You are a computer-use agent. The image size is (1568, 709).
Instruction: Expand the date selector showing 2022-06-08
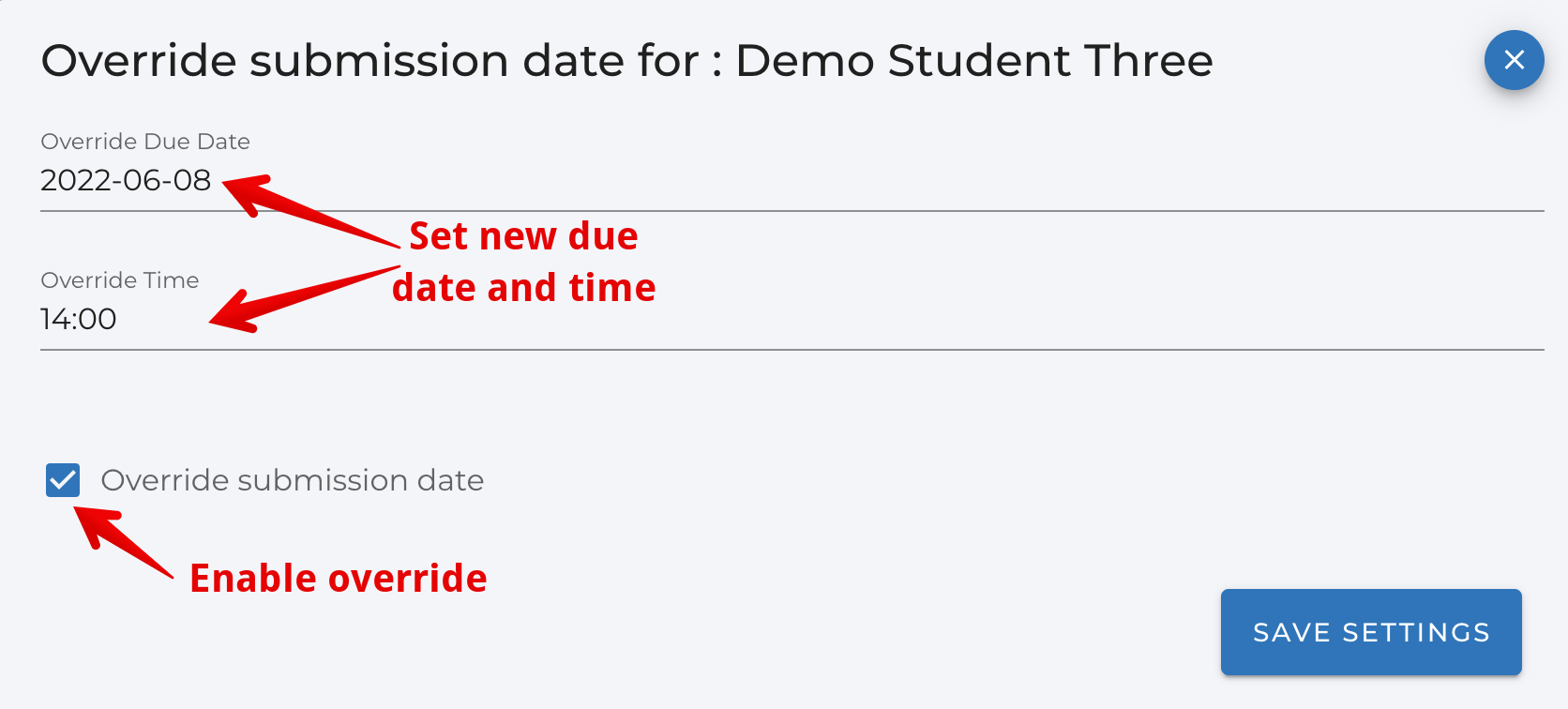click(125, 180)
